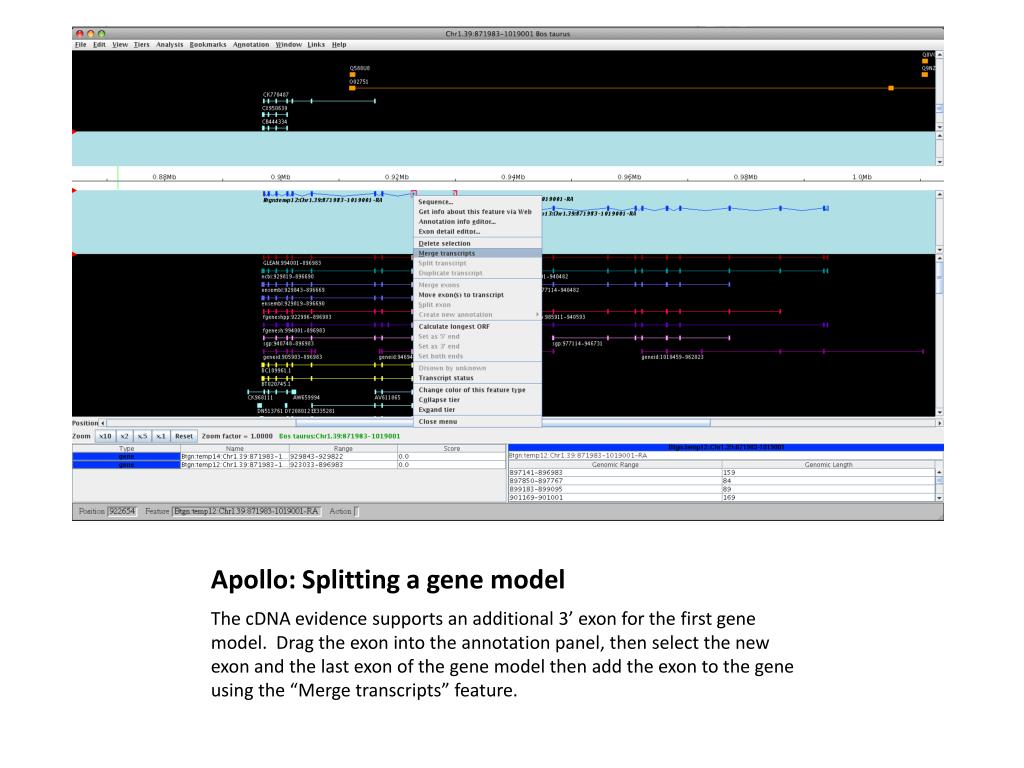Image resolution: width=1024 pixels, height=768 pixels.
Task: Click Merge transcripts in the context menu
Action: 477,253
